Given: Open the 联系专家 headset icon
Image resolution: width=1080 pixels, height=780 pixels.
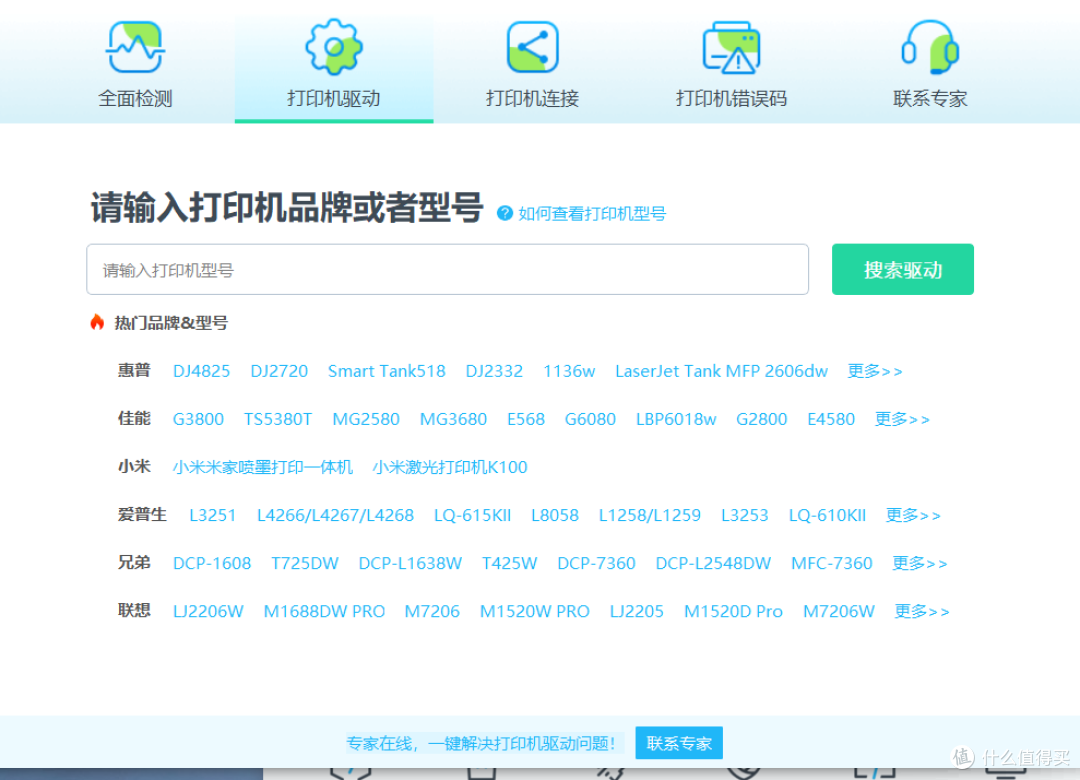Looking at the screenshot, I should coord(930,47).
